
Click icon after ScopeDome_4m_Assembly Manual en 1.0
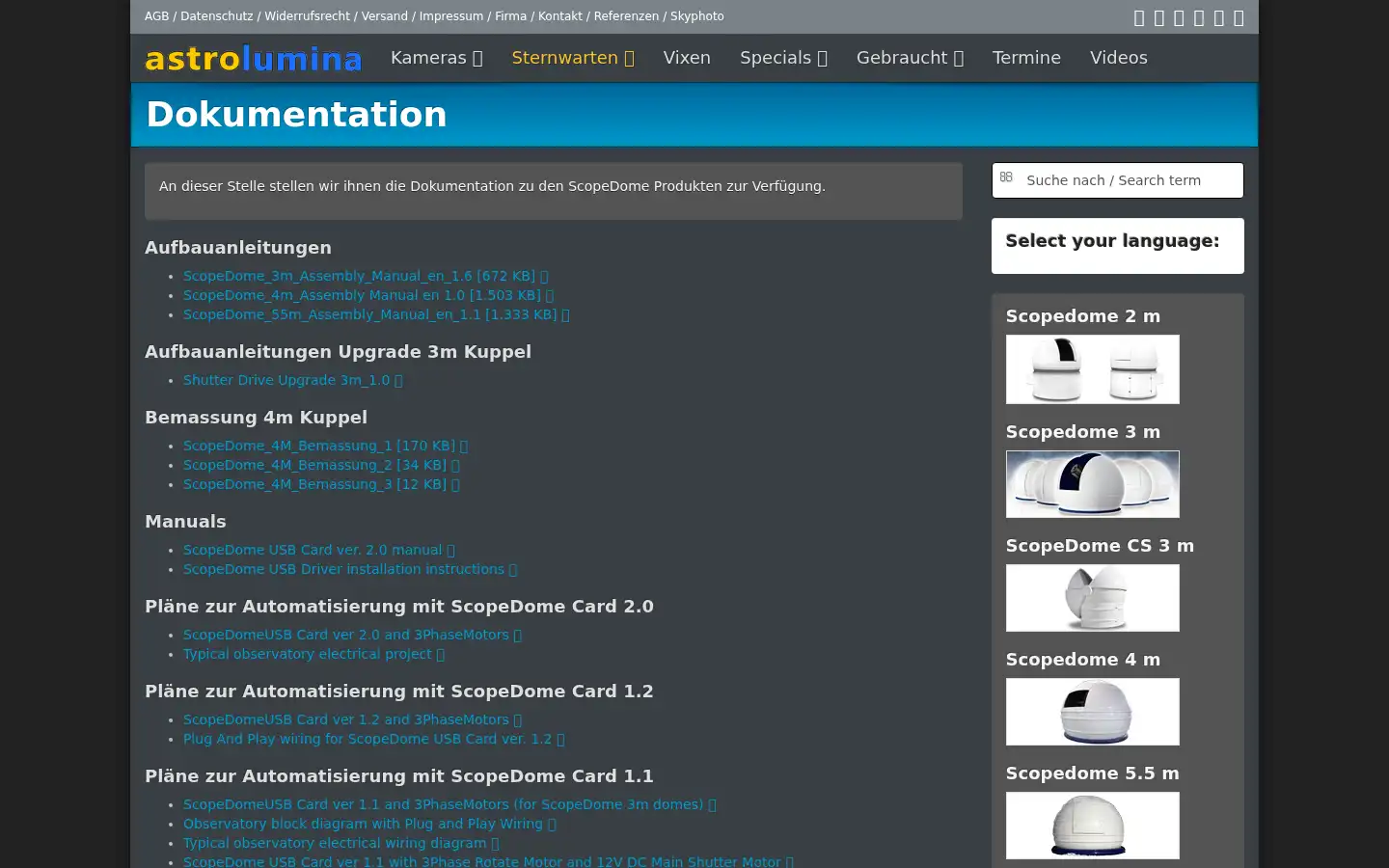[x=550, y=295]
